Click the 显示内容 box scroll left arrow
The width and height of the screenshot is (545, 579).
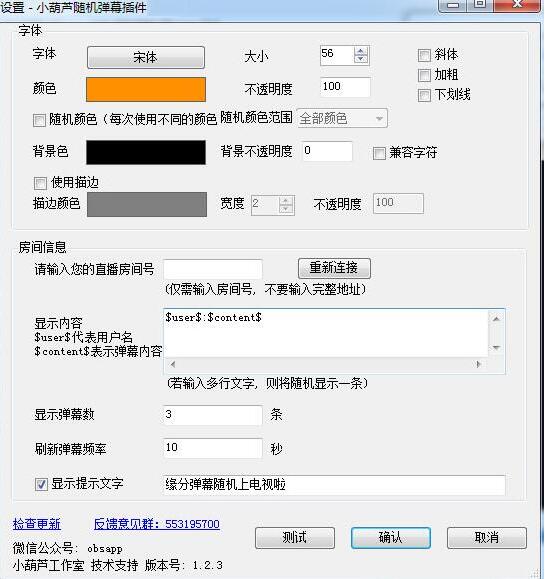[172, 364]
